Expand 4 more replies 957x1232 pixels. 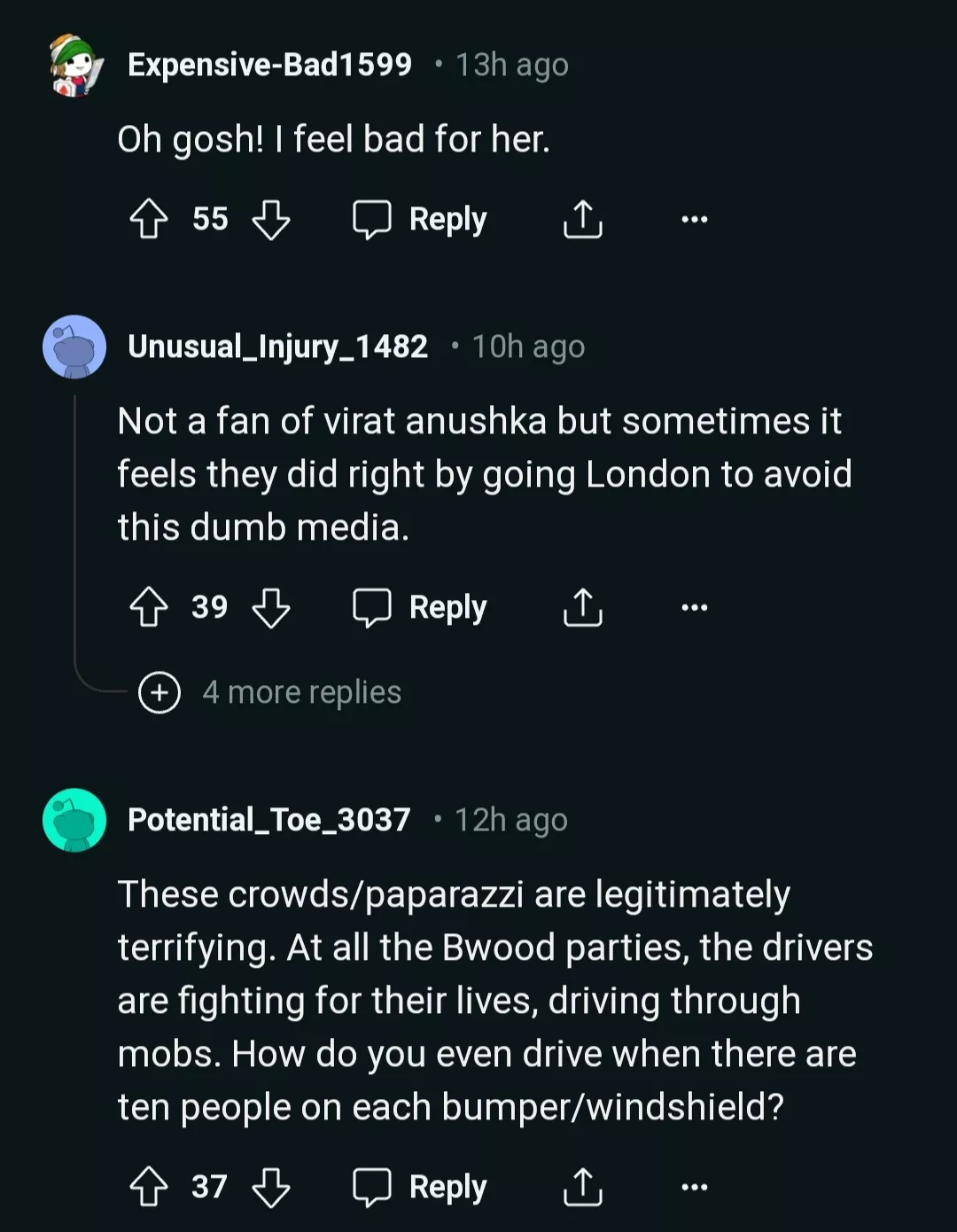click(x=271, y=692)
